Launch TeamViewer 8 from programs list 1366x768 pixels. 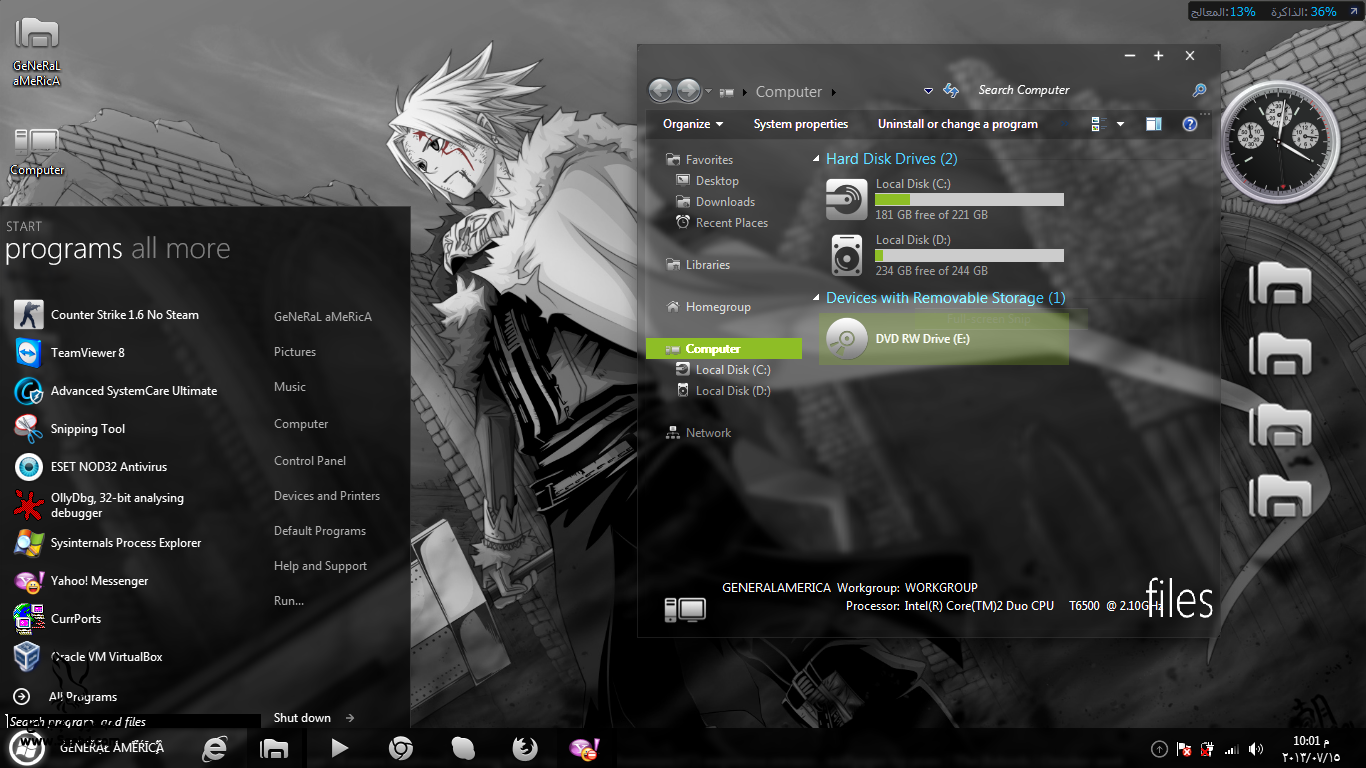click(x=88, y=353)
